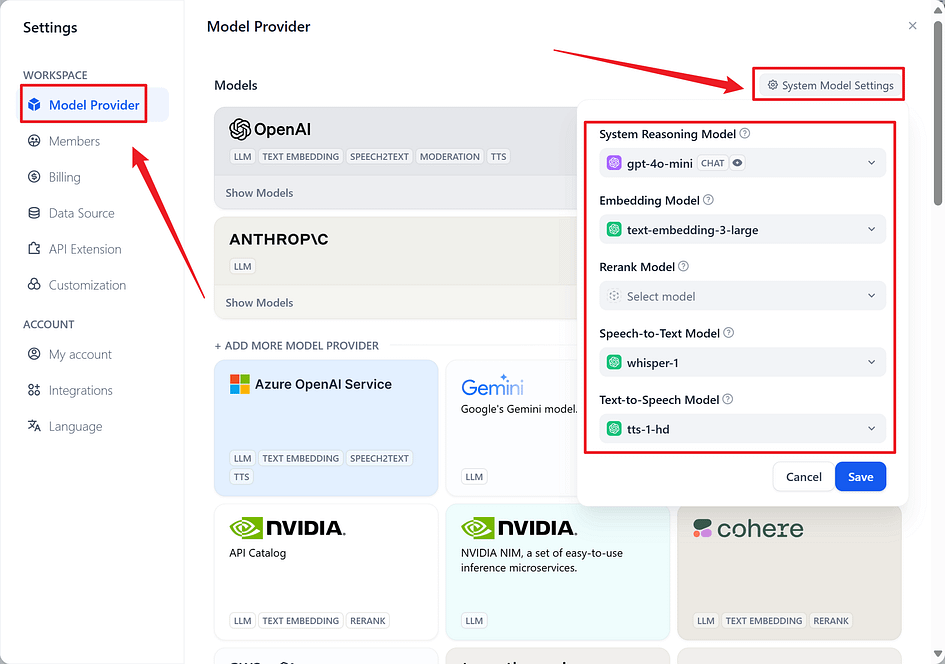Screen dimensions: 945x664
Task: Click help icon beside Text-to-Speech Model
Action: click(x=728, y=399)
